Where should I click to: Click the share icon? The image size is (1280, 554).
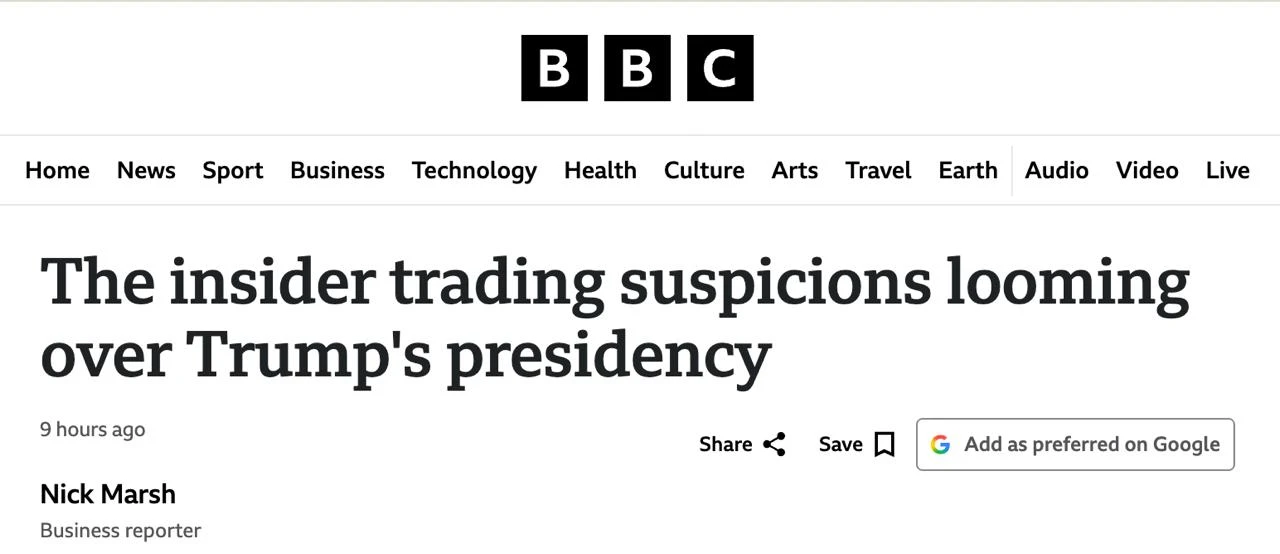[x=774, y=444]
